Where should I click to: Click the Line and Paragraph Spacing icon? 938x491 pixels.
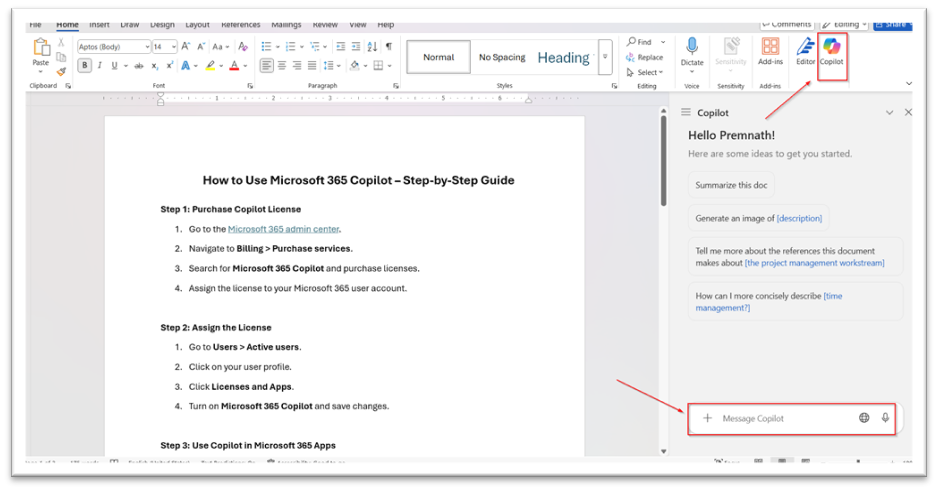328,66
